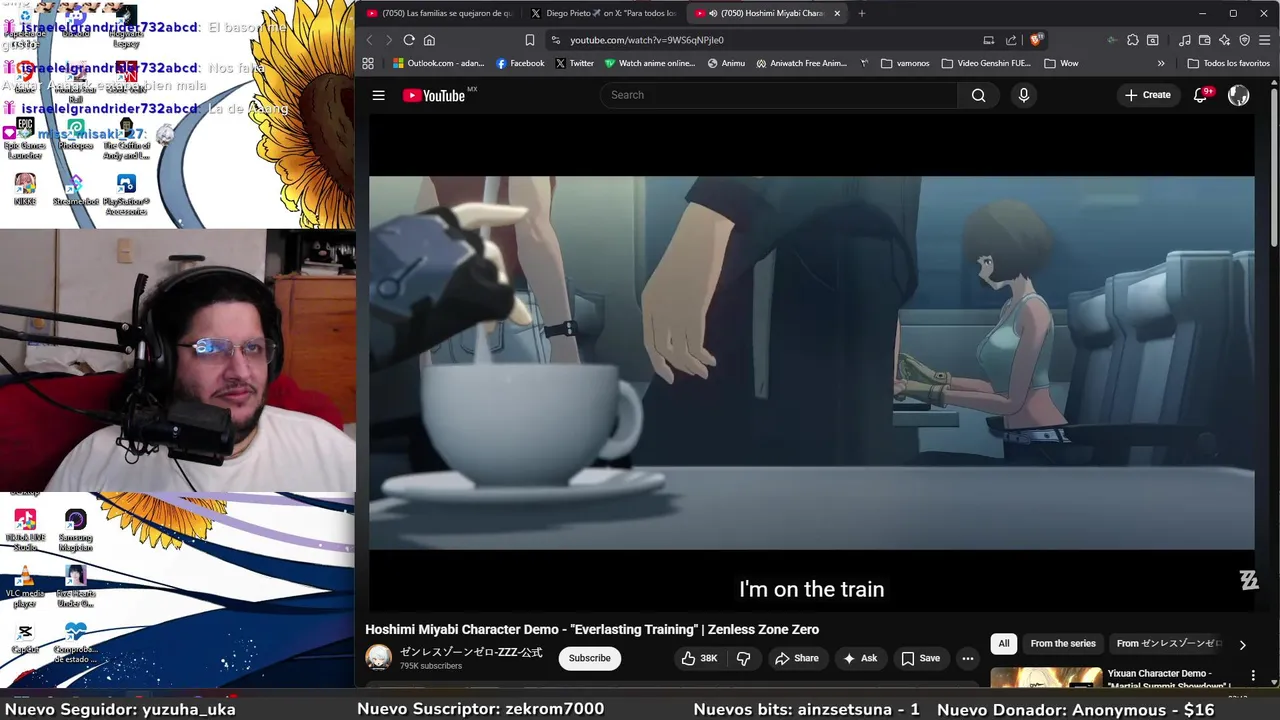Viewport: 1280px width, 720px height.
Task: Save the video to a playlist
Action: point(920,658)
